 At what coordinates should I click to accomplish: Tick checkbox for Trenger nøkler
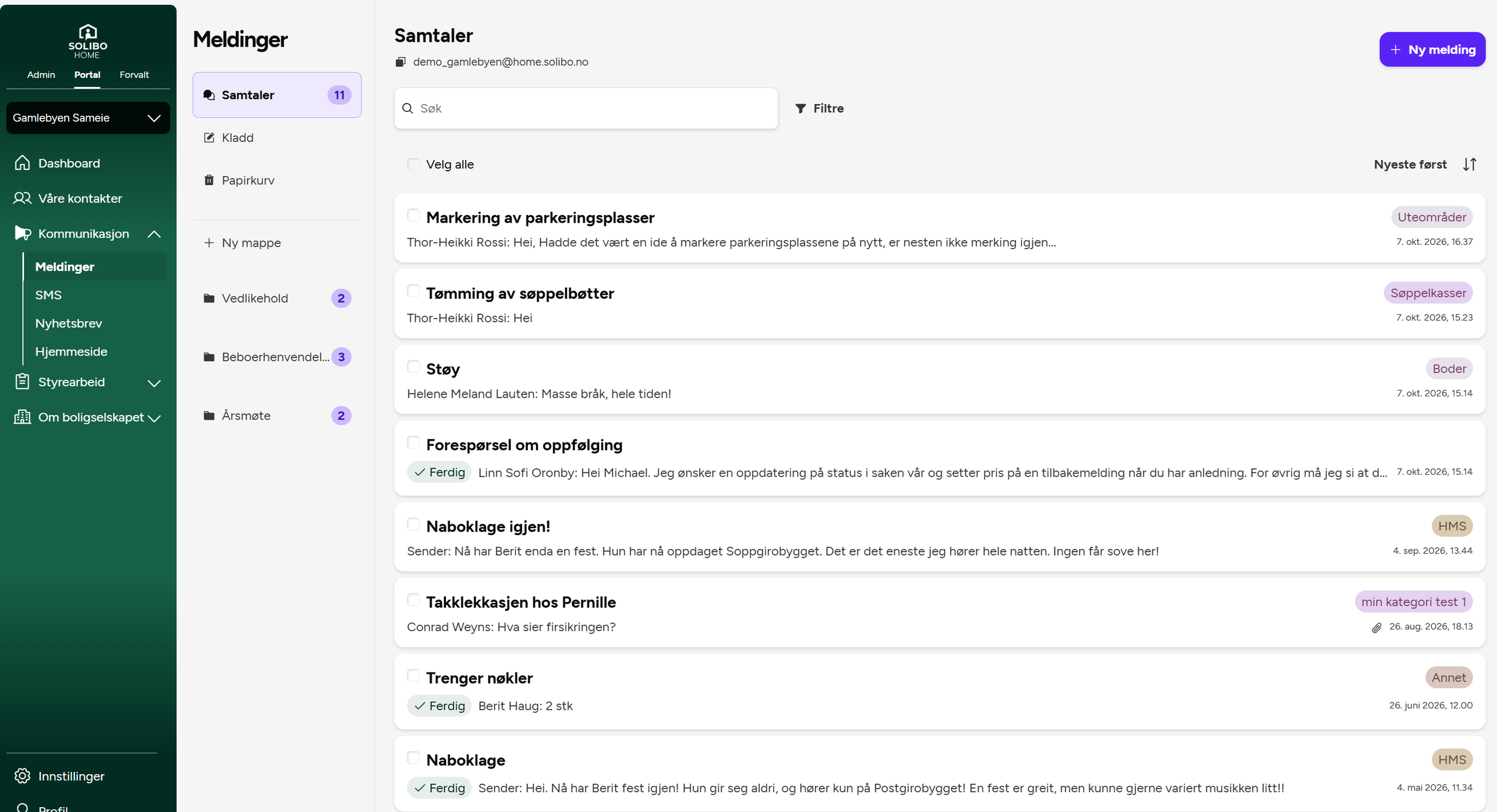coord(413,675)
